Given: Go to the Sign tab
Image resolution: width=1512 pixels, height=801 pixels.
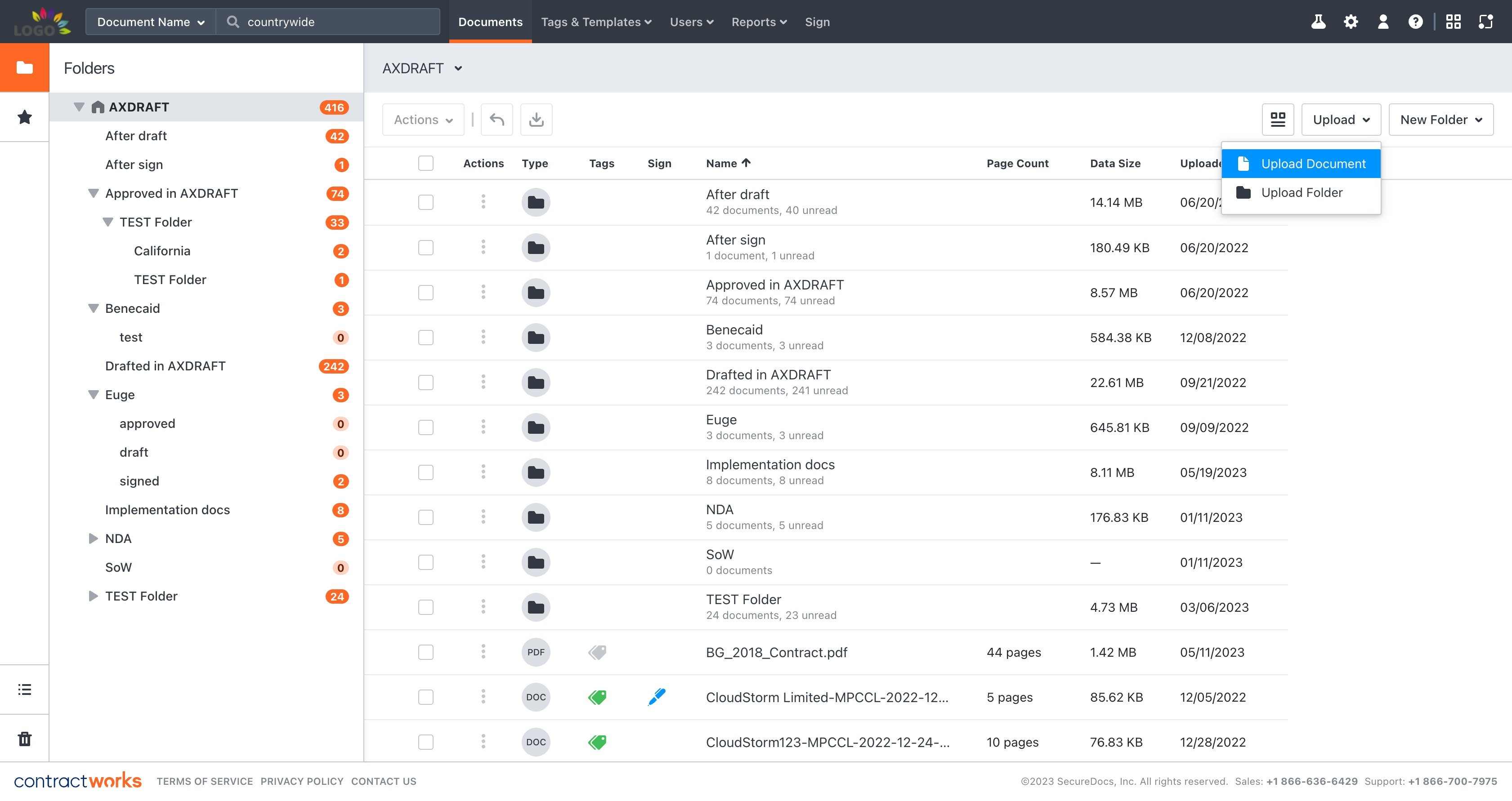Looking at the screenshot, I should click(x=817, y=22).
